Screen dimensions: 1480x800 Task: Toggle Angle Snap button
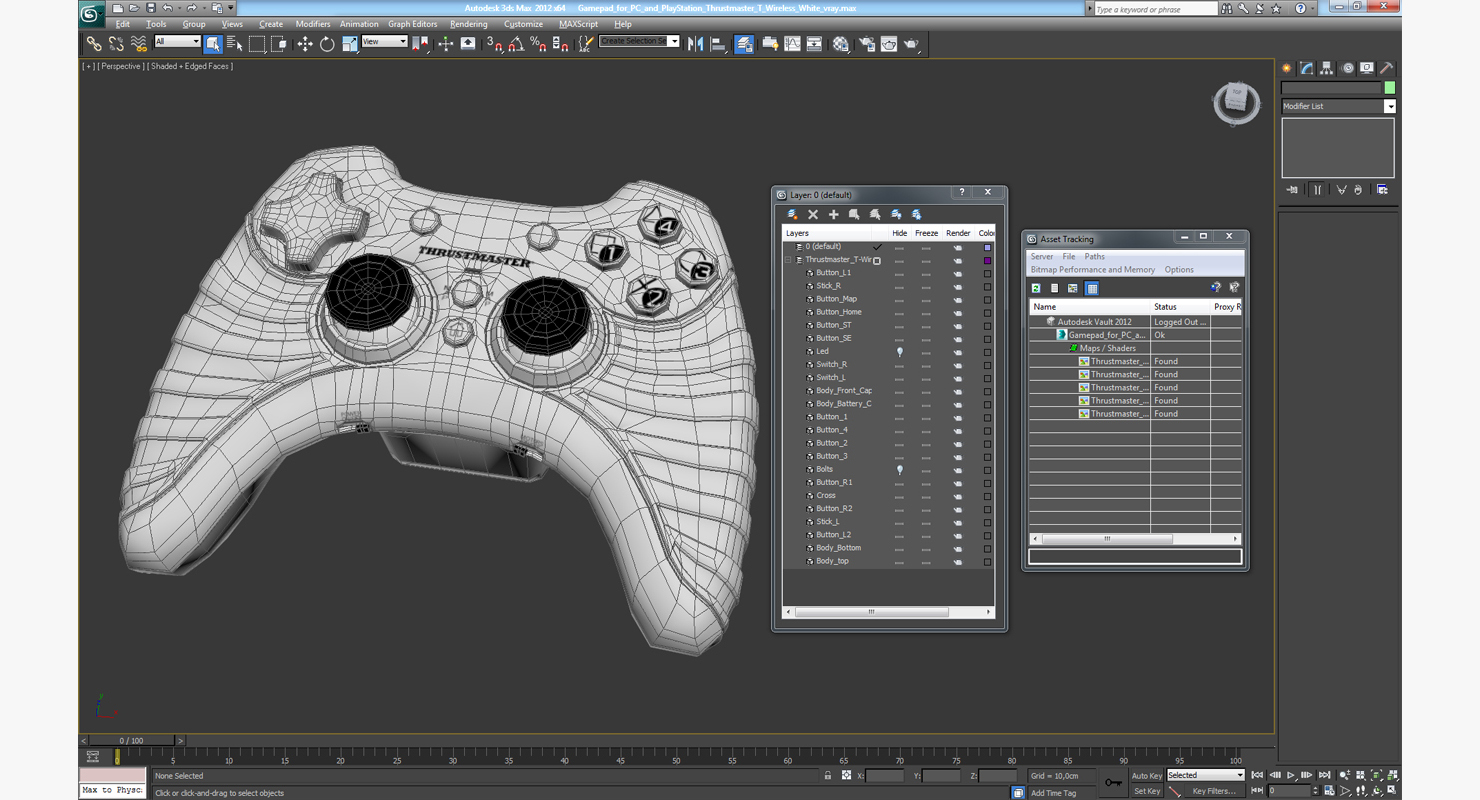[x=516, y=44]
